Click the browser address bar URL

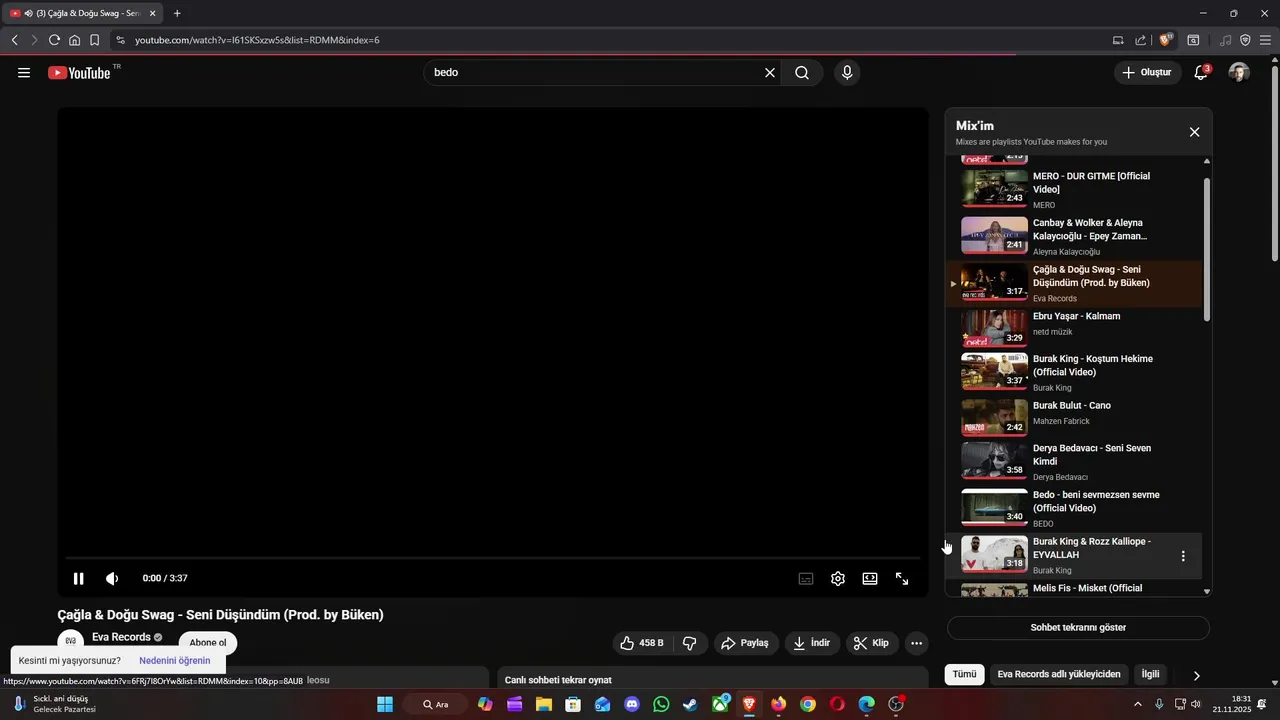257,40
